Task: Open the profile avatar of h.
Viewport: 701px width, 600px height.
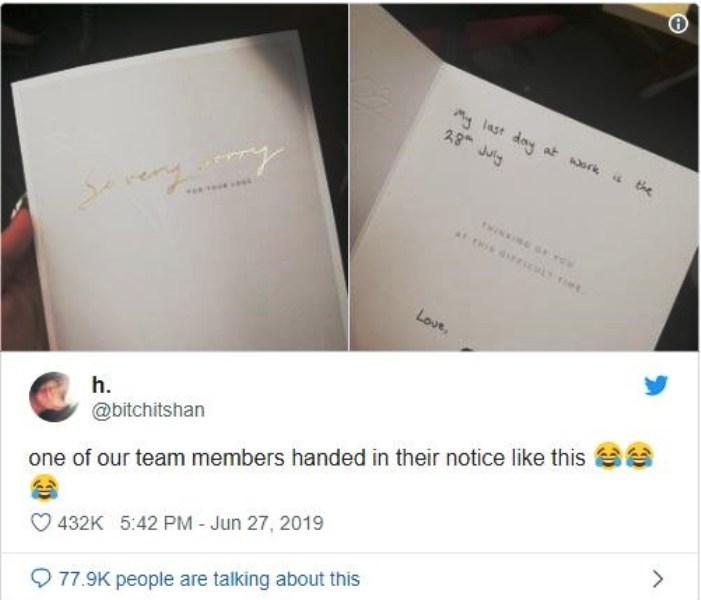Action: click(54, 397)
